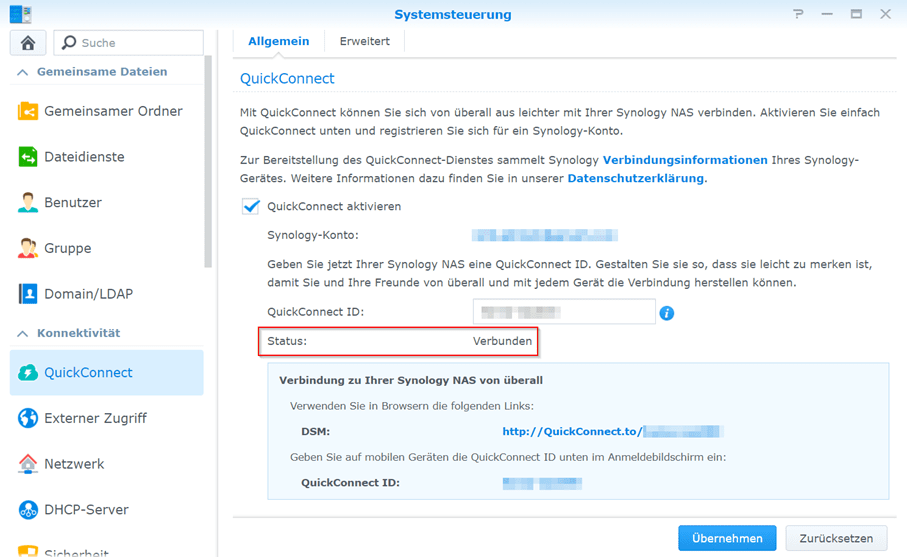
Task: Select the QuickConnect cloud icon in sidebar
Action: 28,372
